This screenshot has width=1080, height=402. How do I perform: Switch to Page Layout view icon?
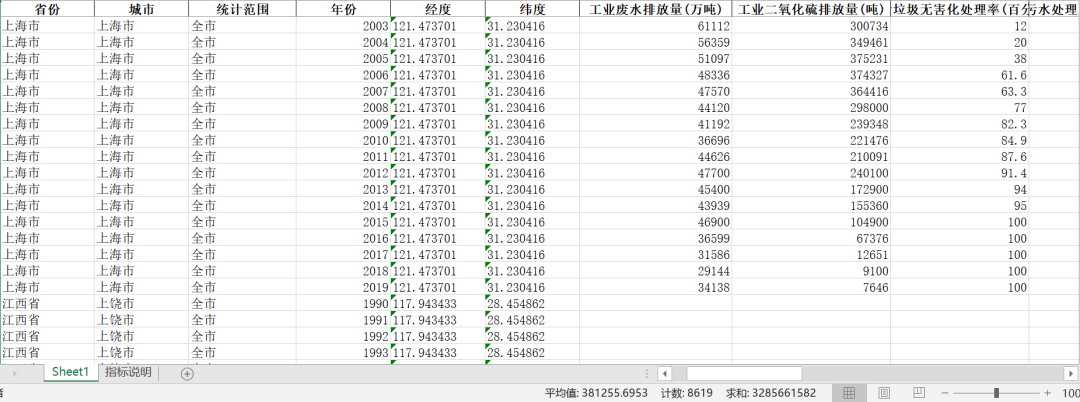(884, 393)
